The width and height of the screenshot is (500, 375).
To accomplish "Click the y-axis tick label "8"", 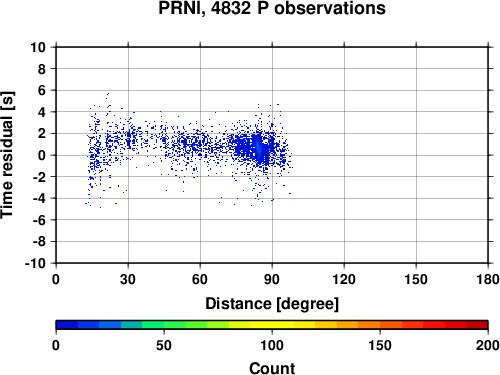I will pos(42,69).
